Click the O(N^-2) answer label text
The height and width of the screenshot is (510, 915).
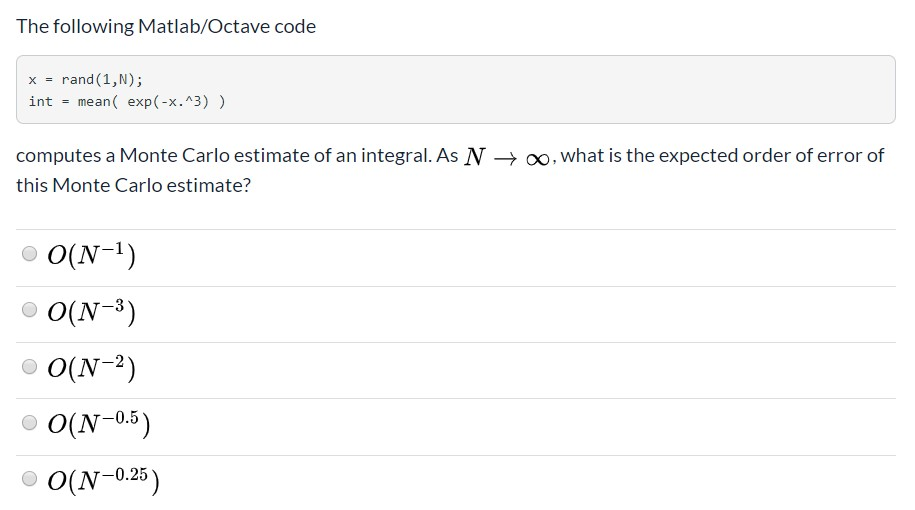coord(92,368)
